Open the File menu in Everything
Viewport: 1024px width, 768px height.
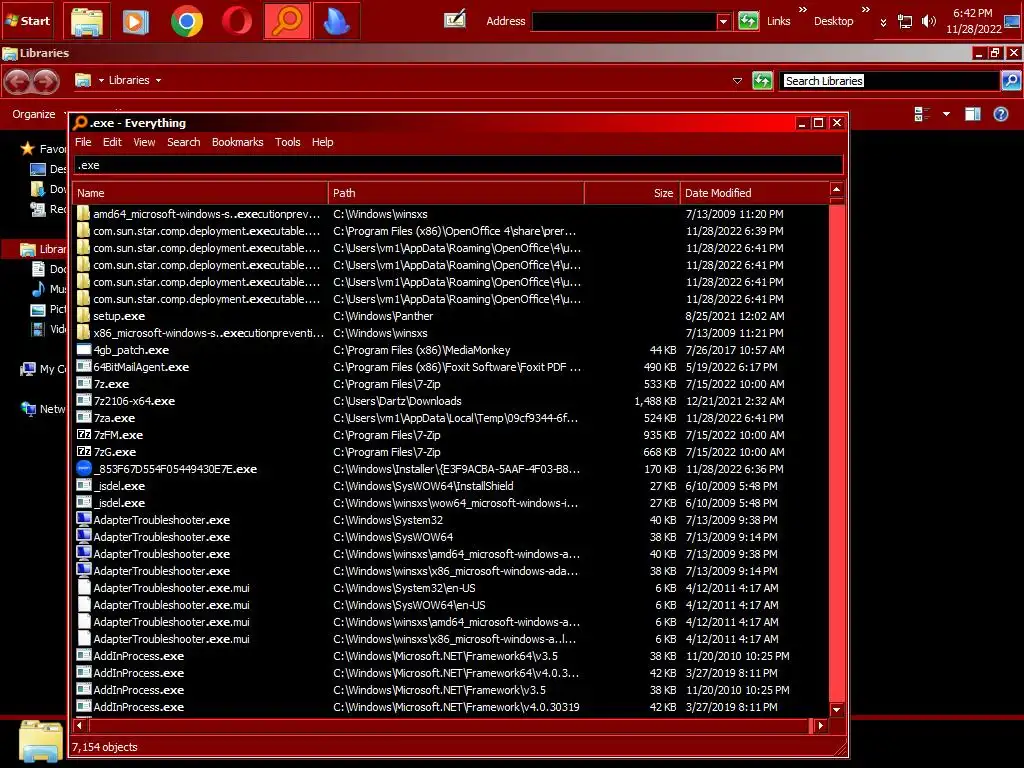coord(83,142)
